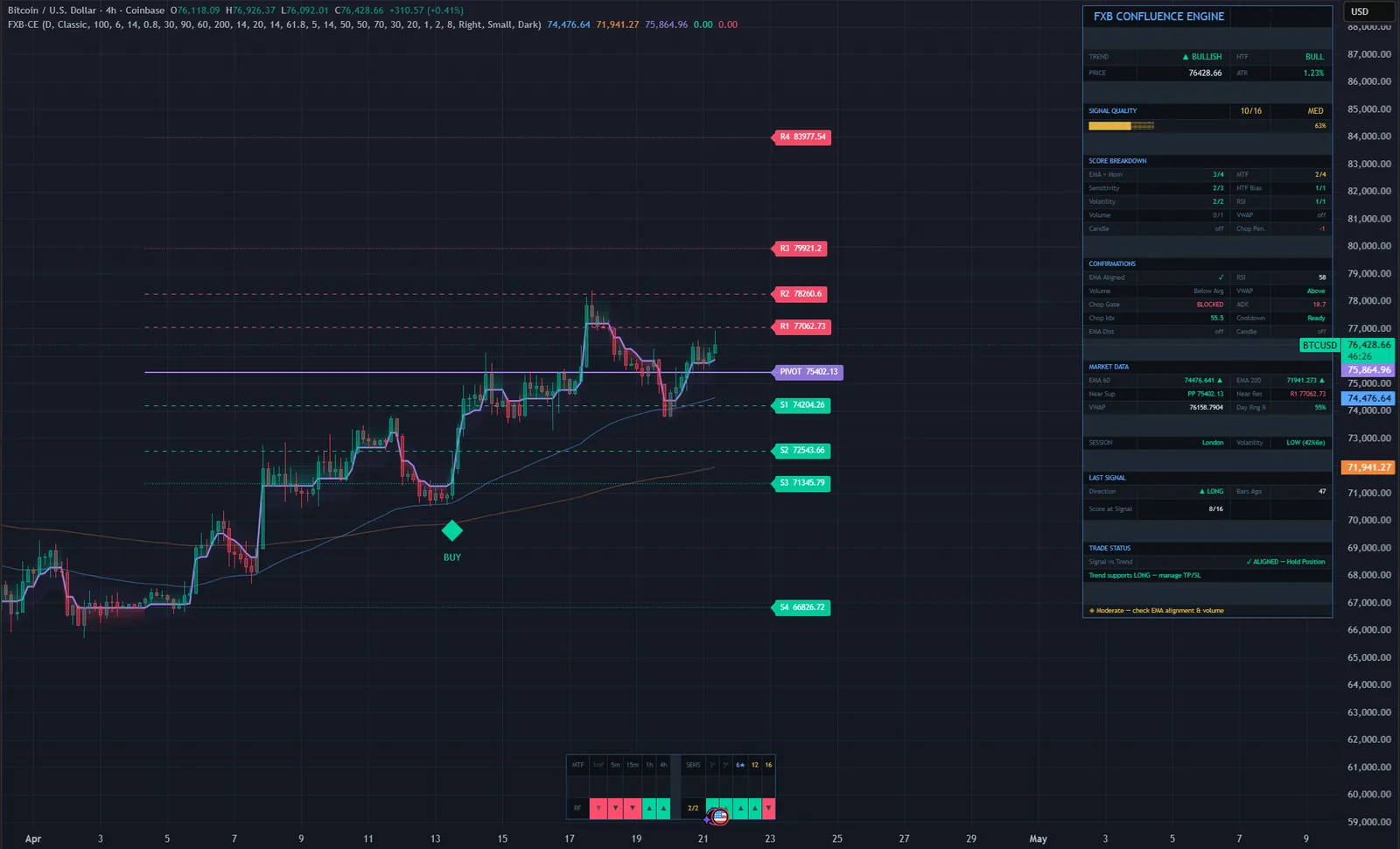Click the blue 74,476.64 price axis label

[1368, 398]
